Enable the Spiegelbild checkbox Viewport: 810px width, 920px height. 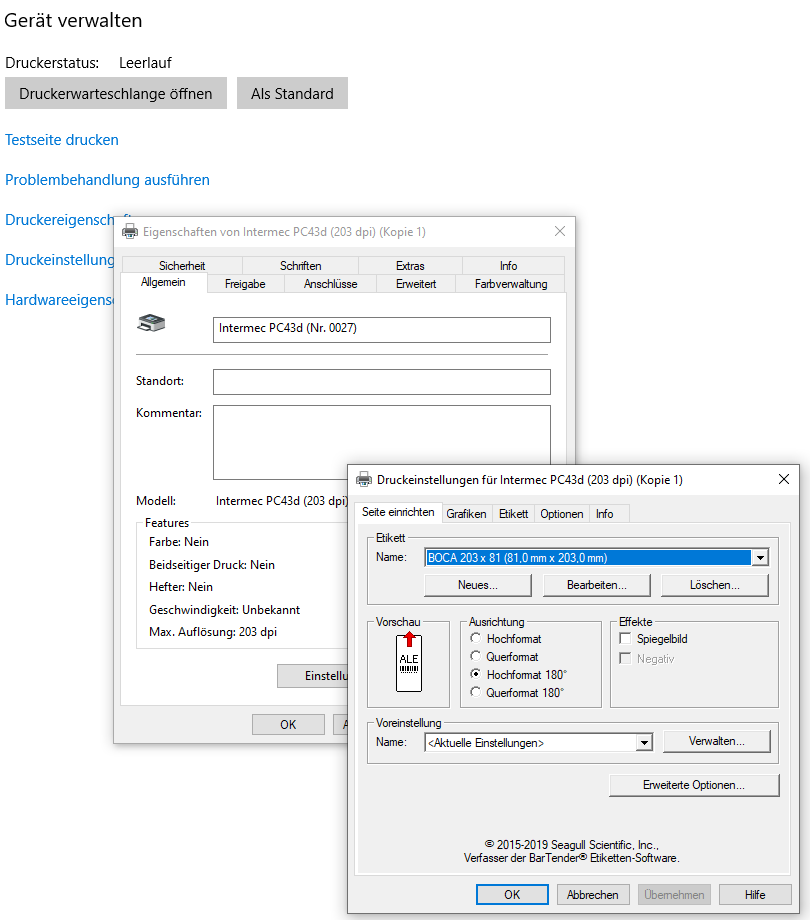click(x=625, y=638)
